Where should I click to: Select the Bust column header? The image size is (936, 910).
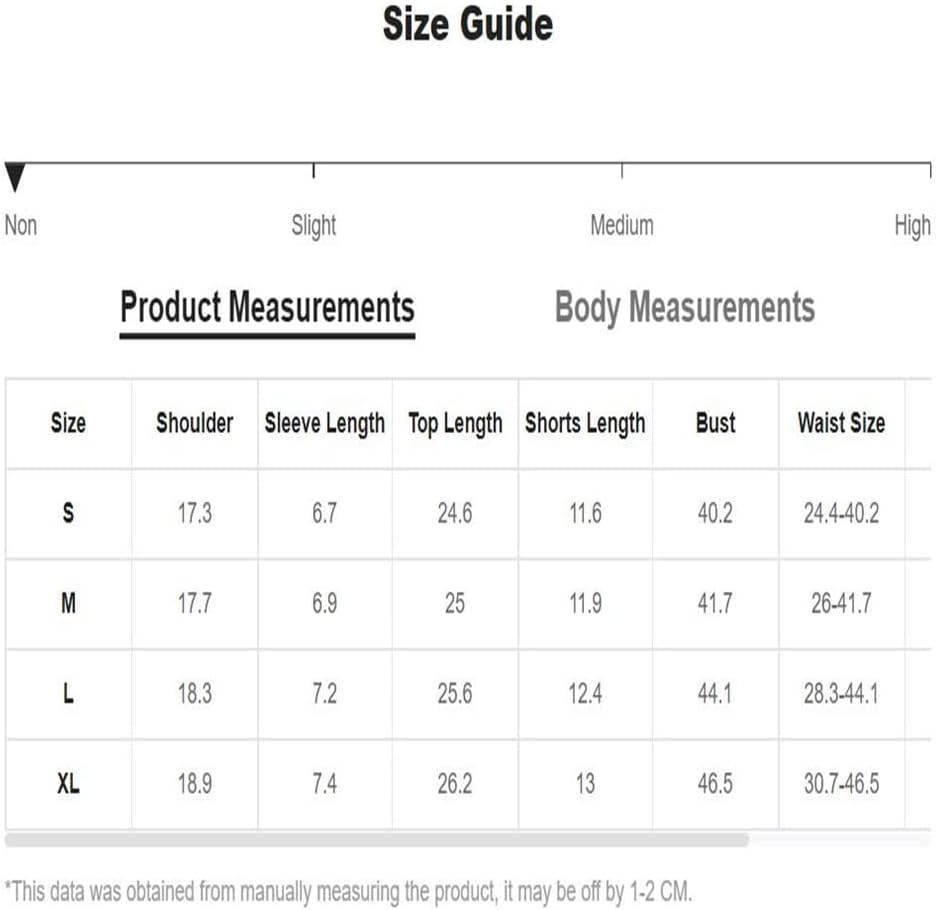point(715,423)
